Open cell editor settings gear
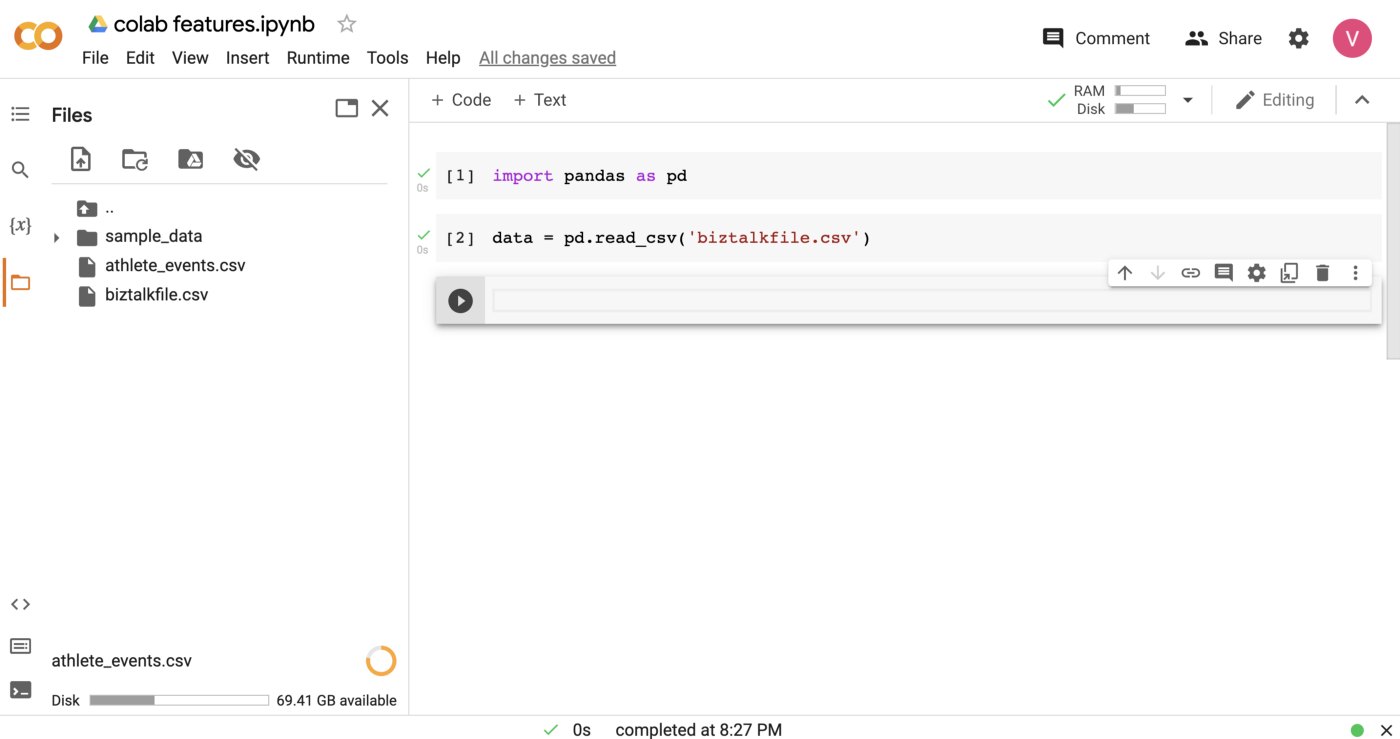Viewport: 1400px width, 739px height. [1256, 273]
